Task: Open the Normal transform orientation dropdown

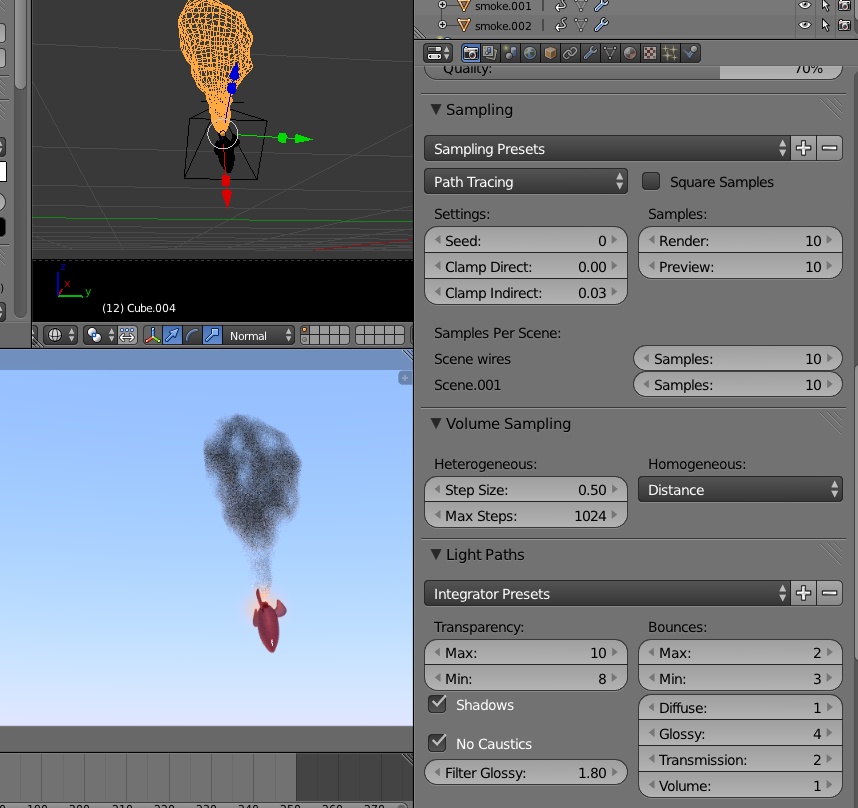Action: [259, 335]
